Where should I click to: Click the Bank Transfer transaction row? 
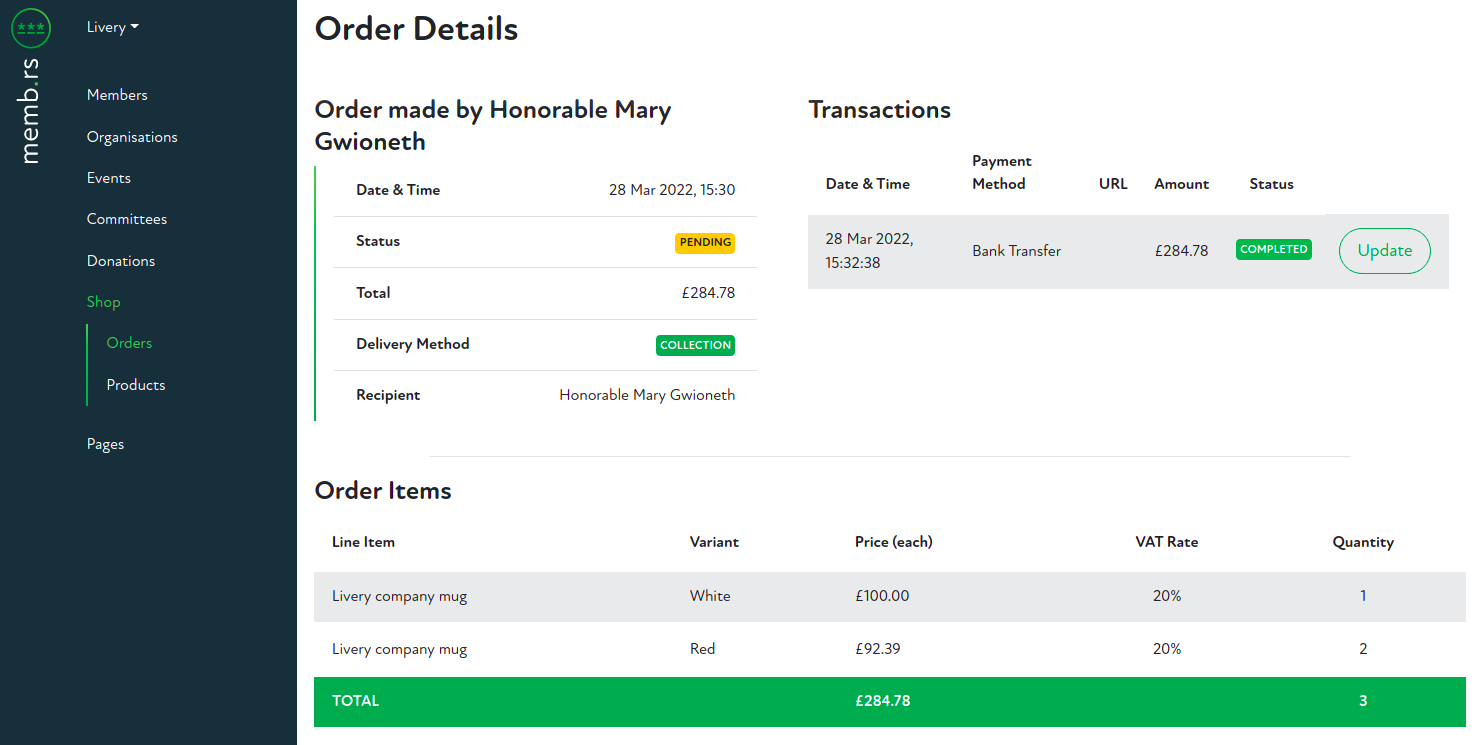click(x=1016, y=251)
